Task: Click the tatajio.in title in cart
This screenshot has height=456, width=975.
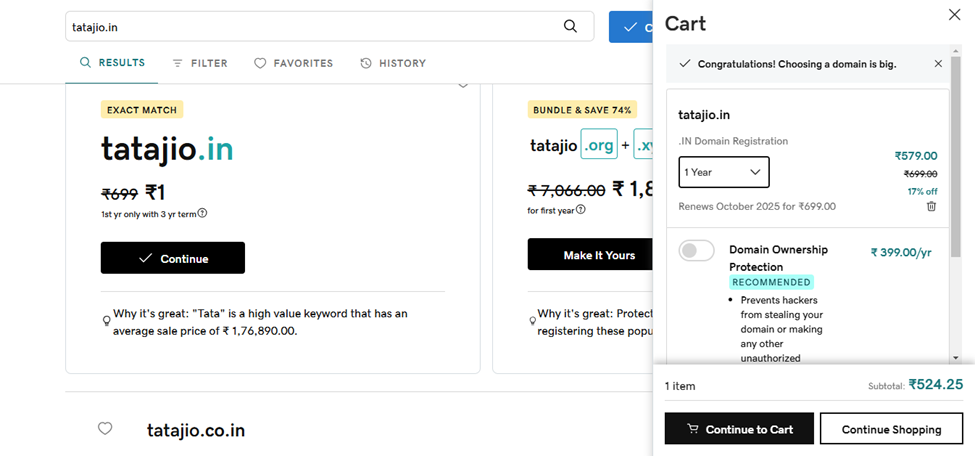Action: tap(704, 115)
